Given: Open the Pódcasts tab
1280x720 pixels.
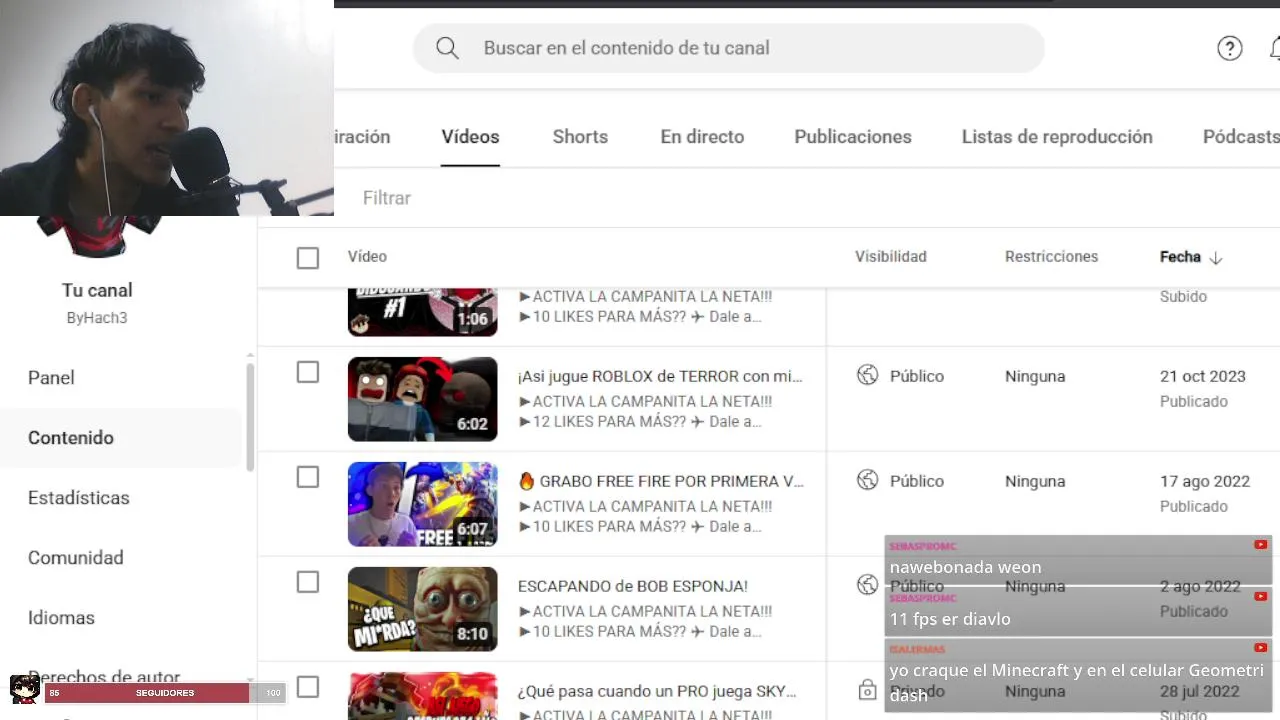Looking at the screenshot, I should (x=1241, y=137).
